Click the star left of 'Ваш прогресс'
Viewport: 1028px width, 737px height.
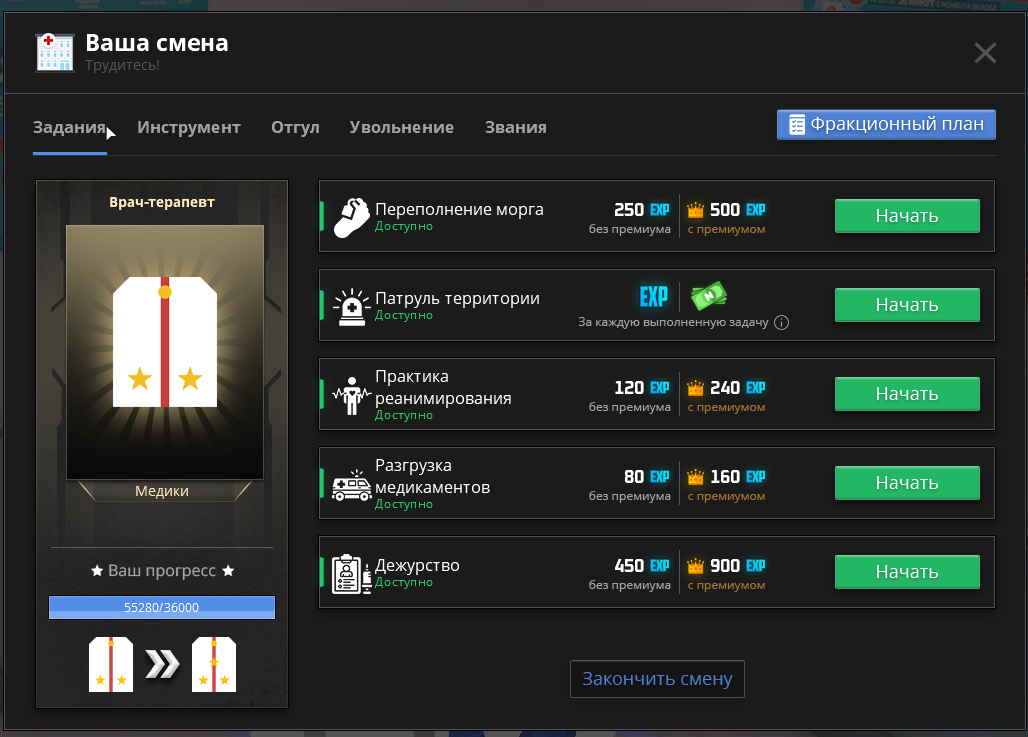pyautogui.click(x=97, y=571)
